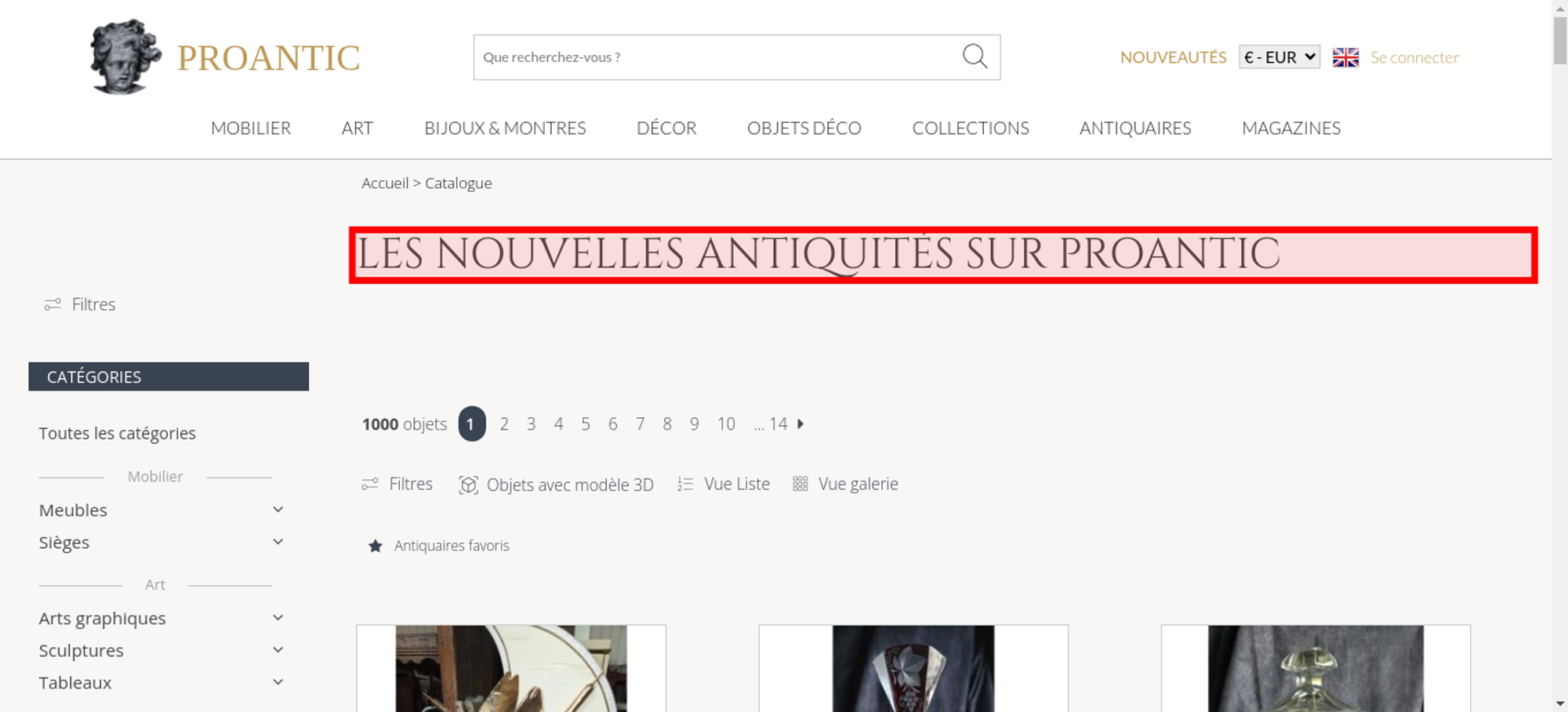Switch to Vue Liste layout
The height and width of the screenshot is (712, 1568).
724,484
